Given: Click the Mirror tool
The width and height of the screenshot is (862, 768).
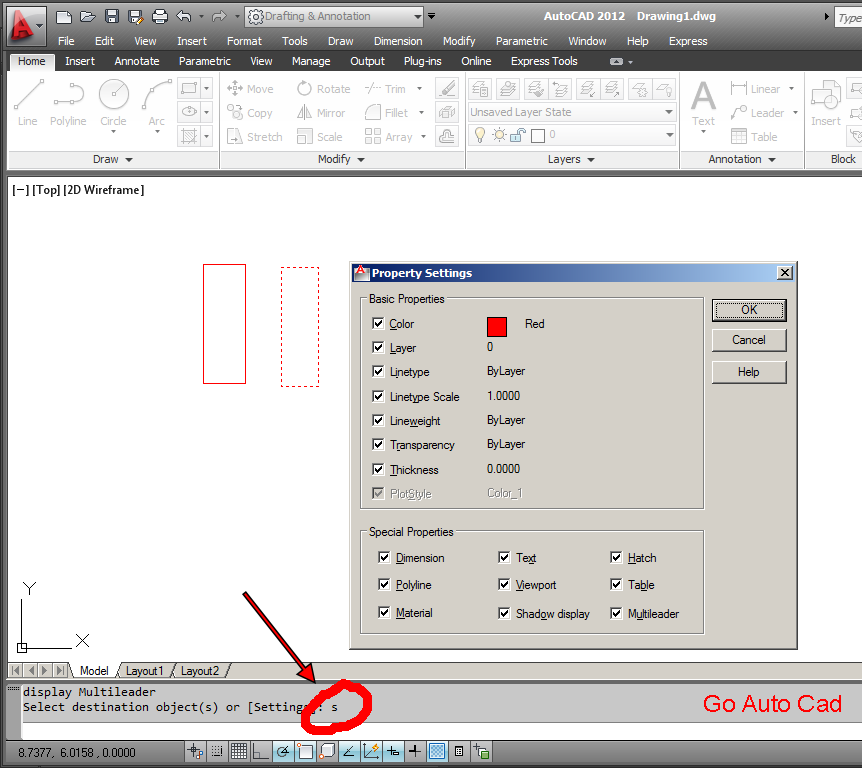Looking at the screenshot, I should coord(321,113).
